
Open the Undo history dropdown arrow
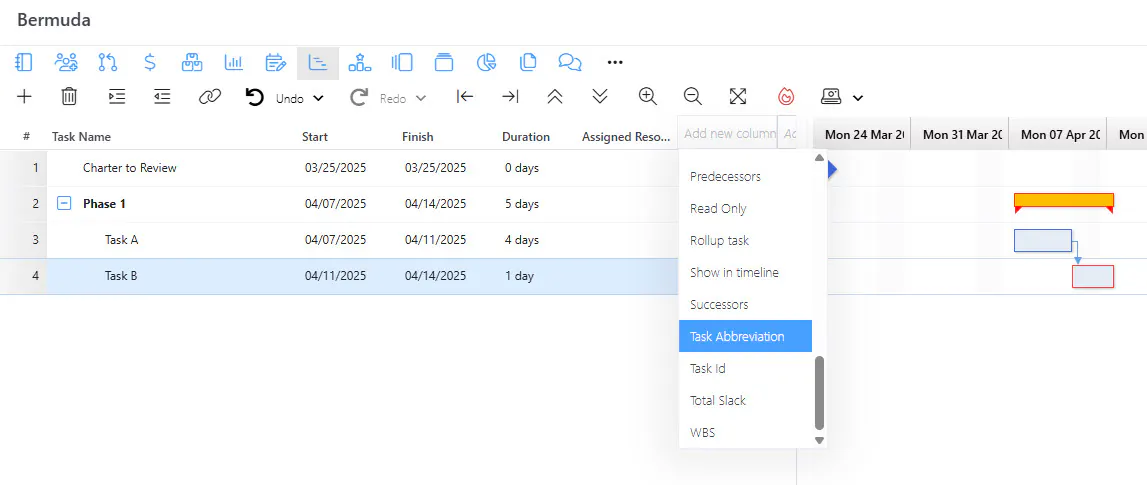(x=318, y=98)
